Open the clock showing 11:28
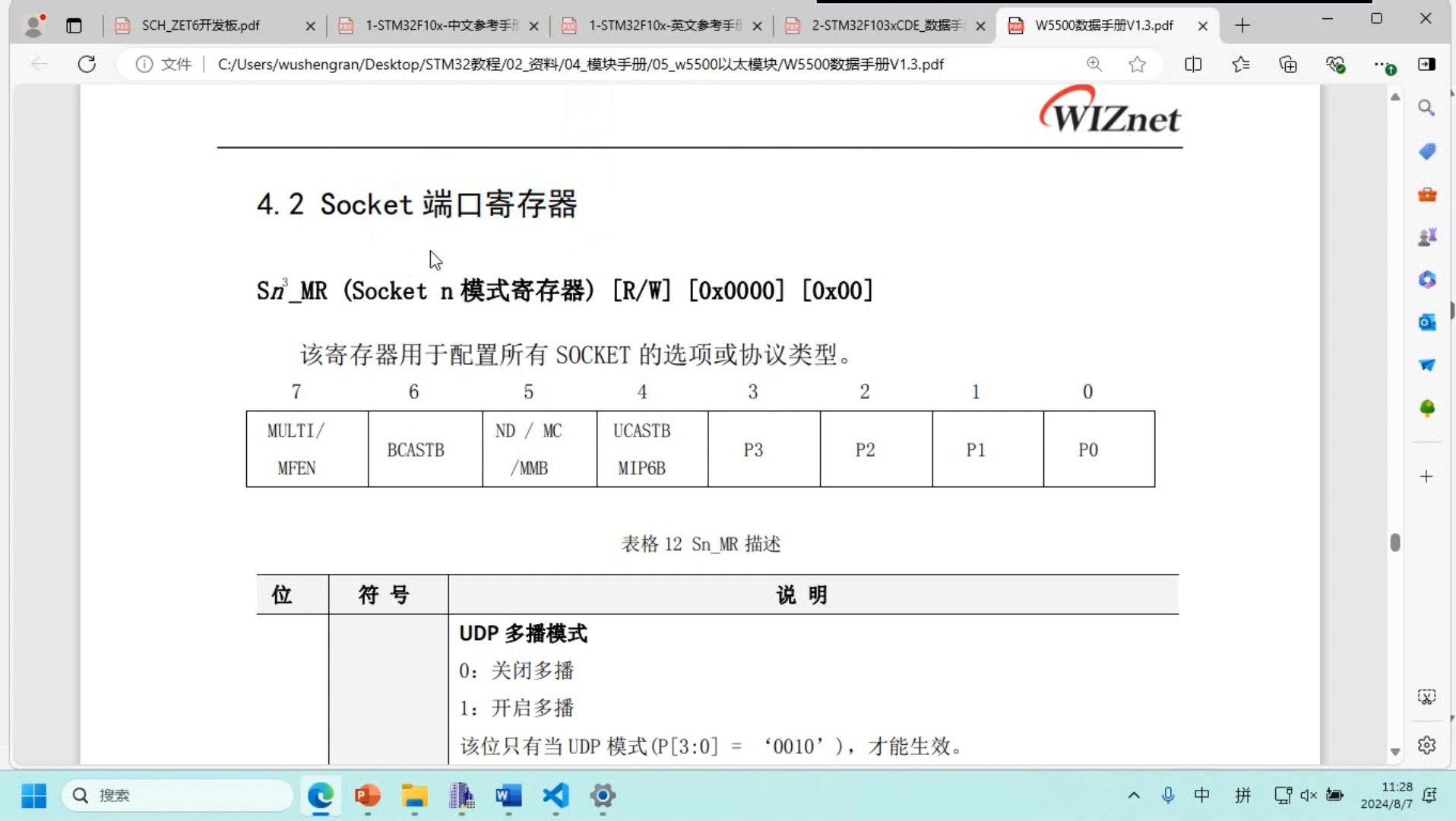The width and height of the screenshot is (1456, 821). (x=1387, y=795)
